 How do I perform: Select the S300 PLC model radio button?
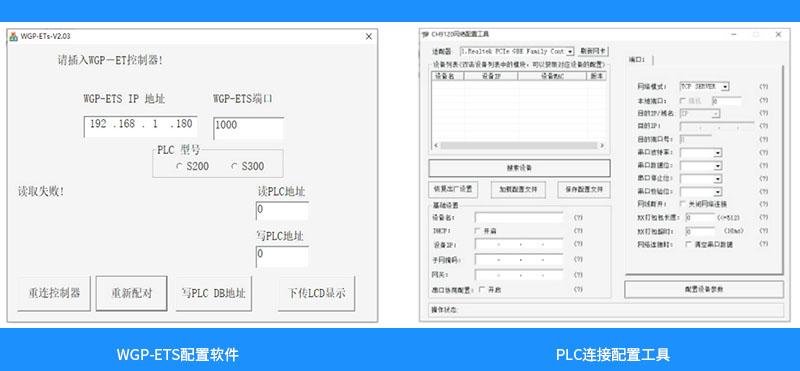pyautogui.click(x=234, y=166)
